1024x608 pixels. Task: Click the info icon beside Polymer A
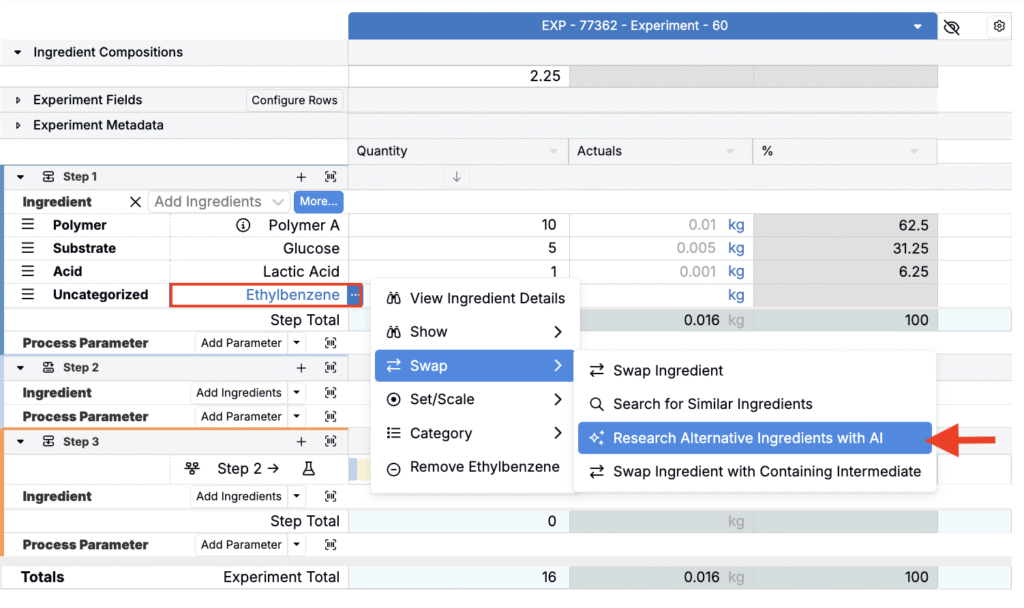(x=242, y=226)
